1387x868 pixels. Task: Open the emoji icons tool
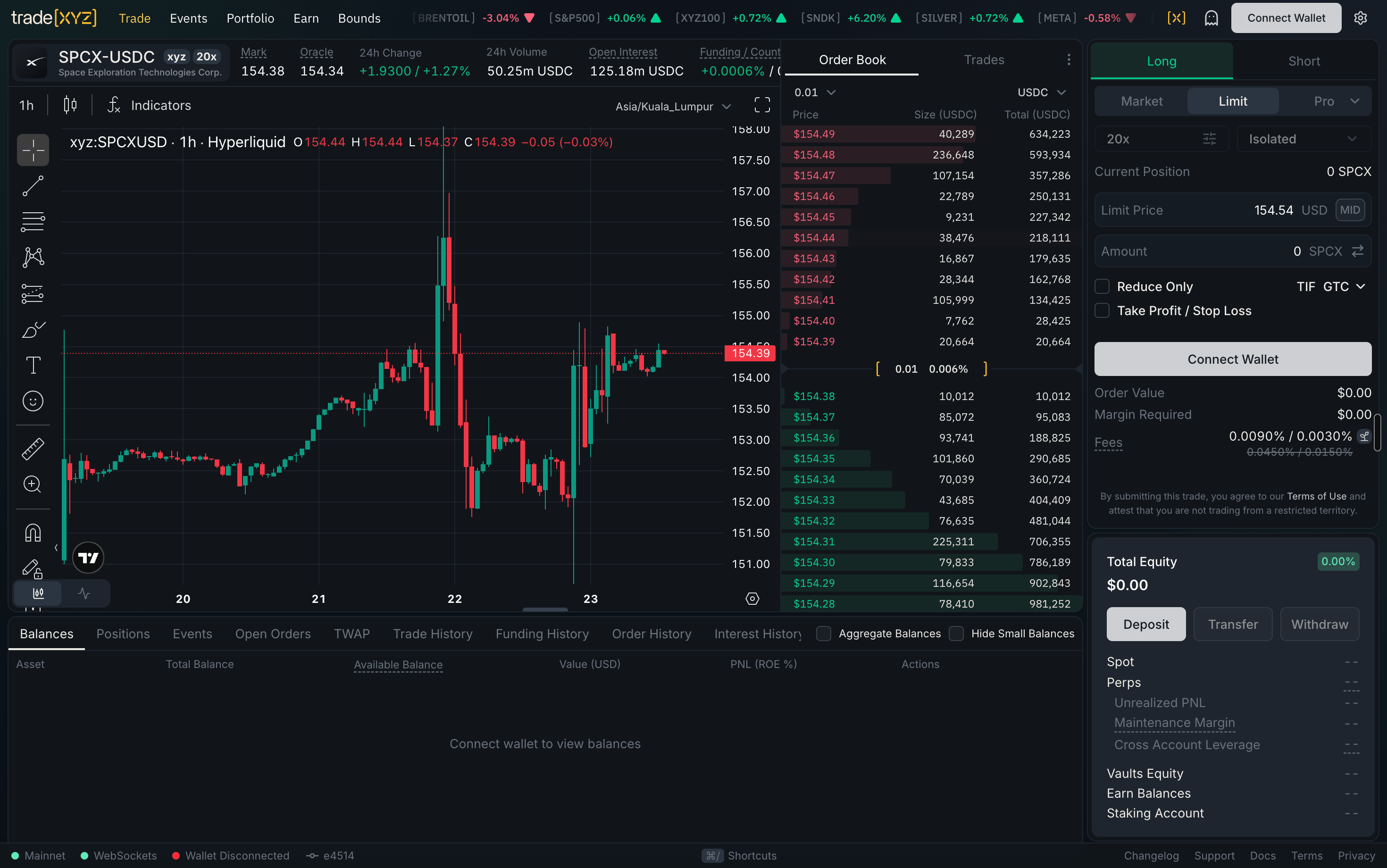(33, 401)
